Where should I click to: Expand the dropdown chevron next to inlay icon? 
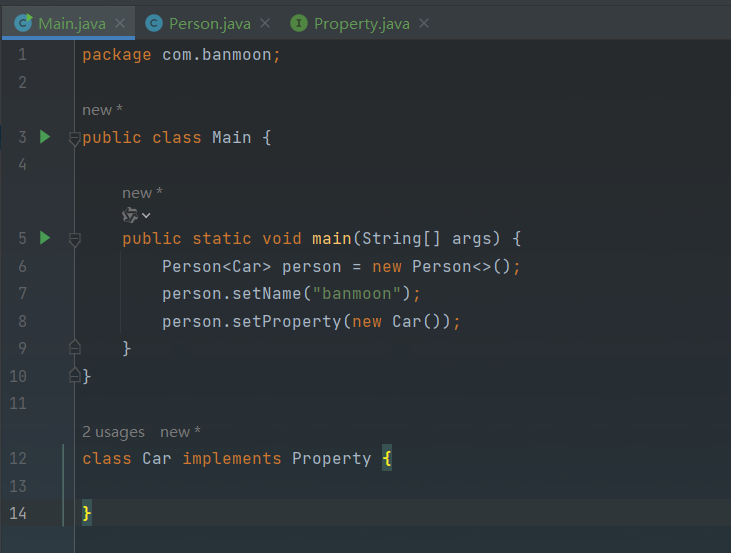146,215
